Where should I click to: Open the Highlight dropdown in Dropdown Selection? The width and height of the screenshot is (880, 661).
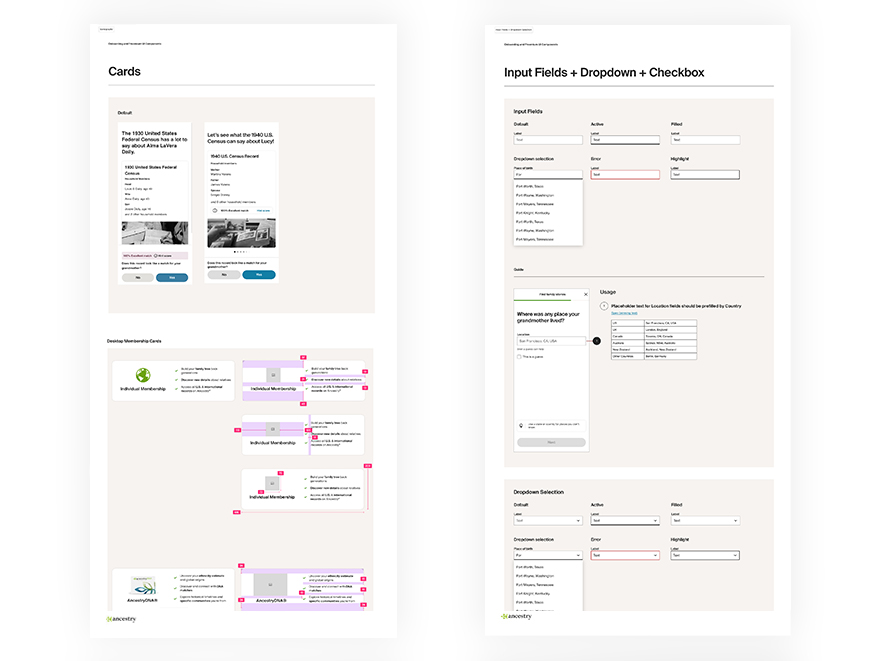[705, 555]
